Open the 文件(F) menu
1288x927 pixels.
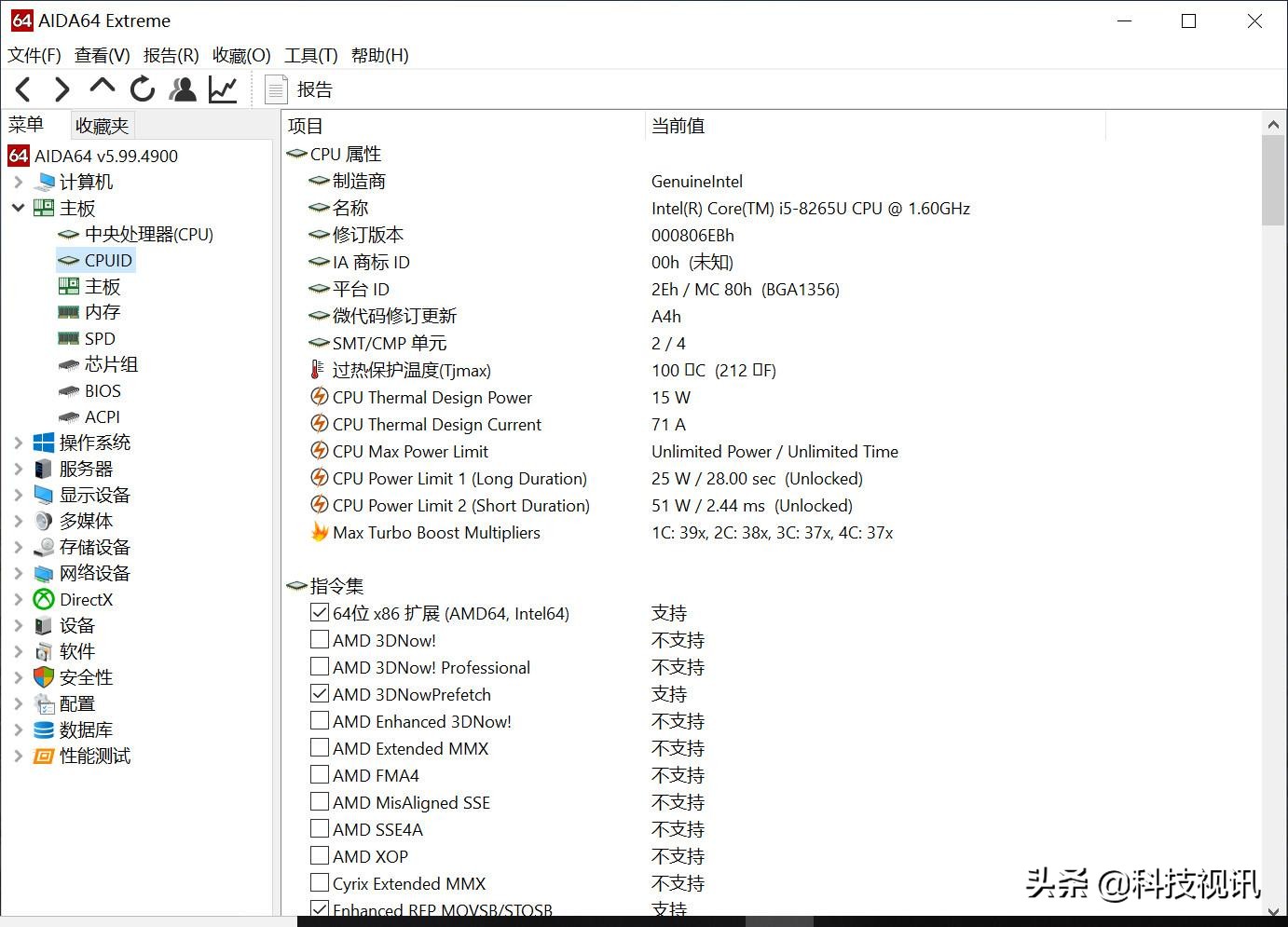pyautogui.click(x=34, y=55)
